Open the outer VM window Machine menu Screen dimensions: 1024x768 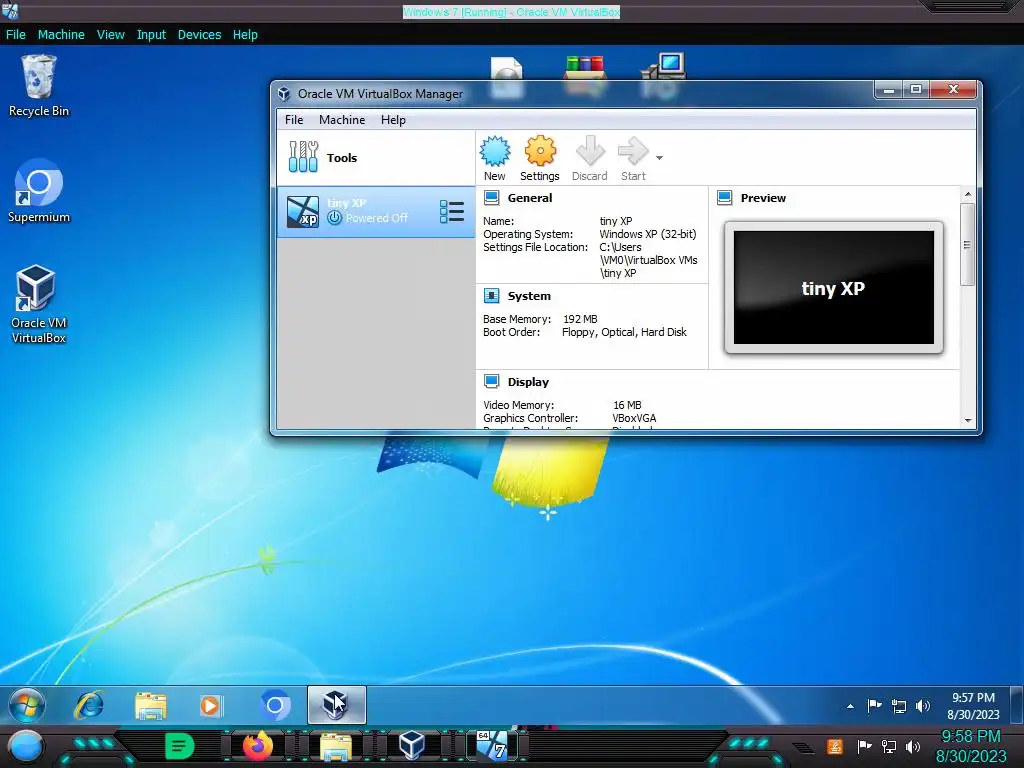61,35
